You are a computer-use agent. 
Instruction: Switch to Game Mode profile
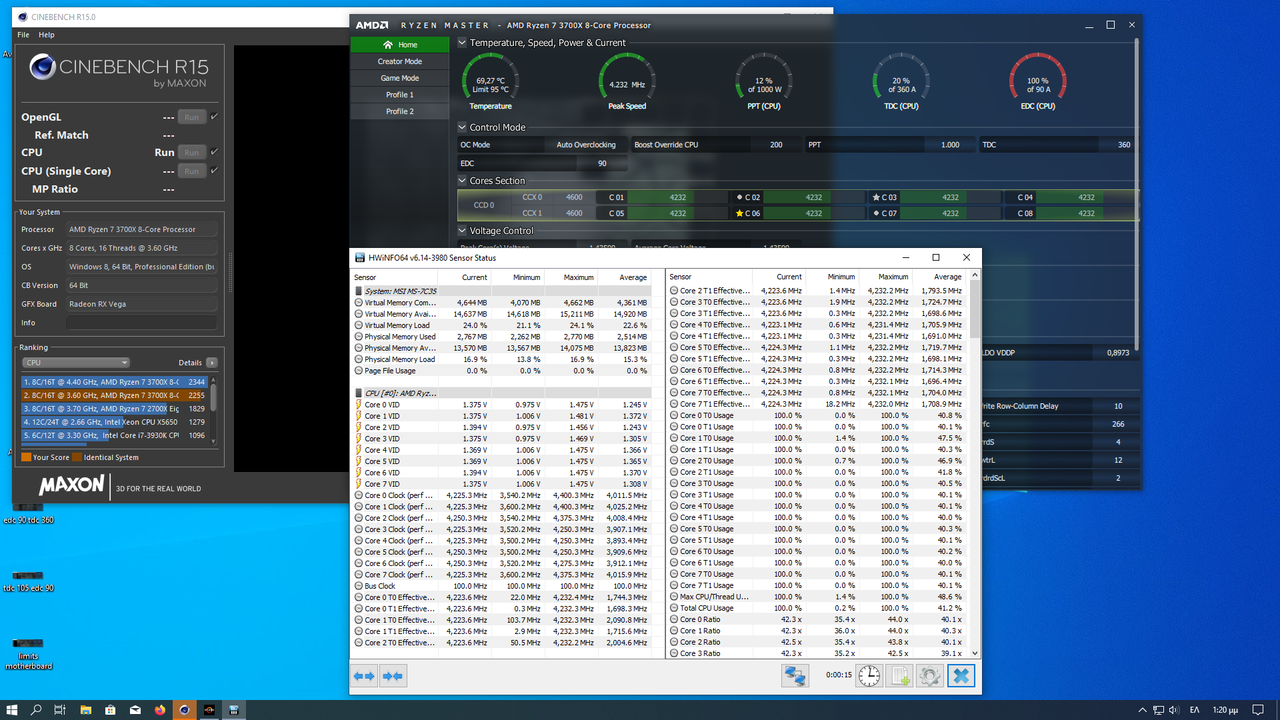click(x=399, y=78)
